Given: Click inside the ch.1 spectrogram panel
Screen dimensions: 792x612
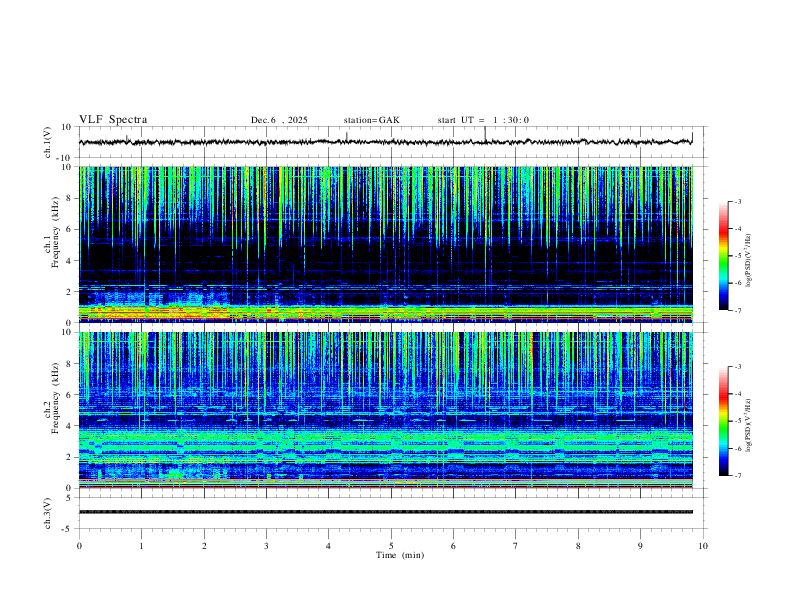Looking at the screenshot, I should [x=385, y=244].
